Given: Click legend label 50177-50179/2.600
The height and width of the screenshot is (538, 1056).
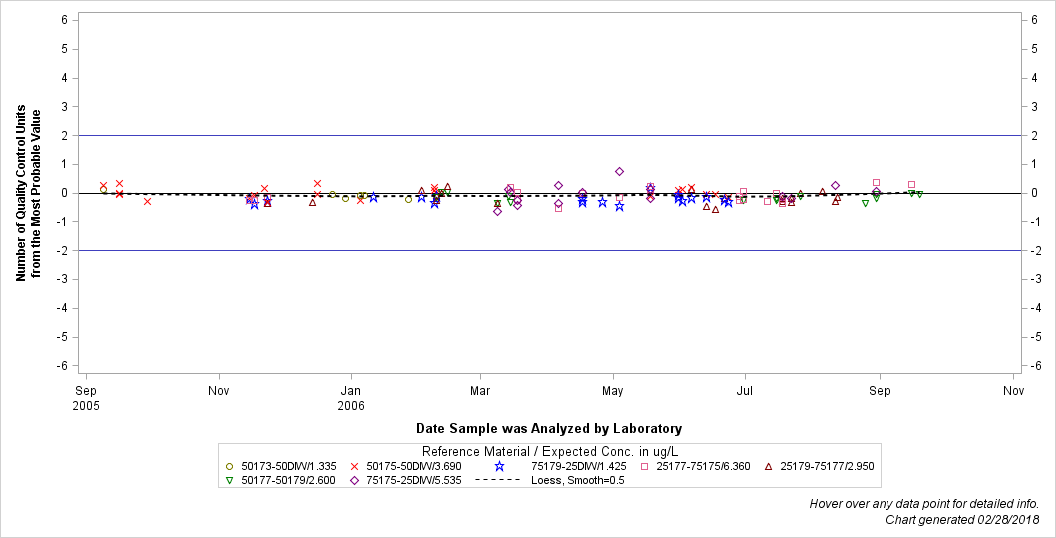Looking at the screenshot, I should 288,481.
